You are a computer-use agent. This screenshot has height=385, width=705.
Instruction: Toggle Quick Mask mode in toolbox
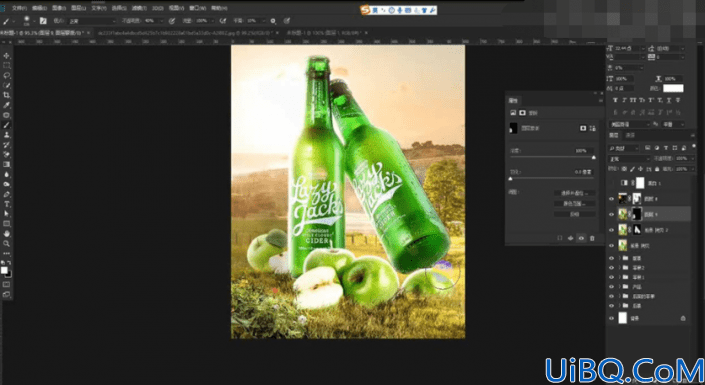point(6,284)
